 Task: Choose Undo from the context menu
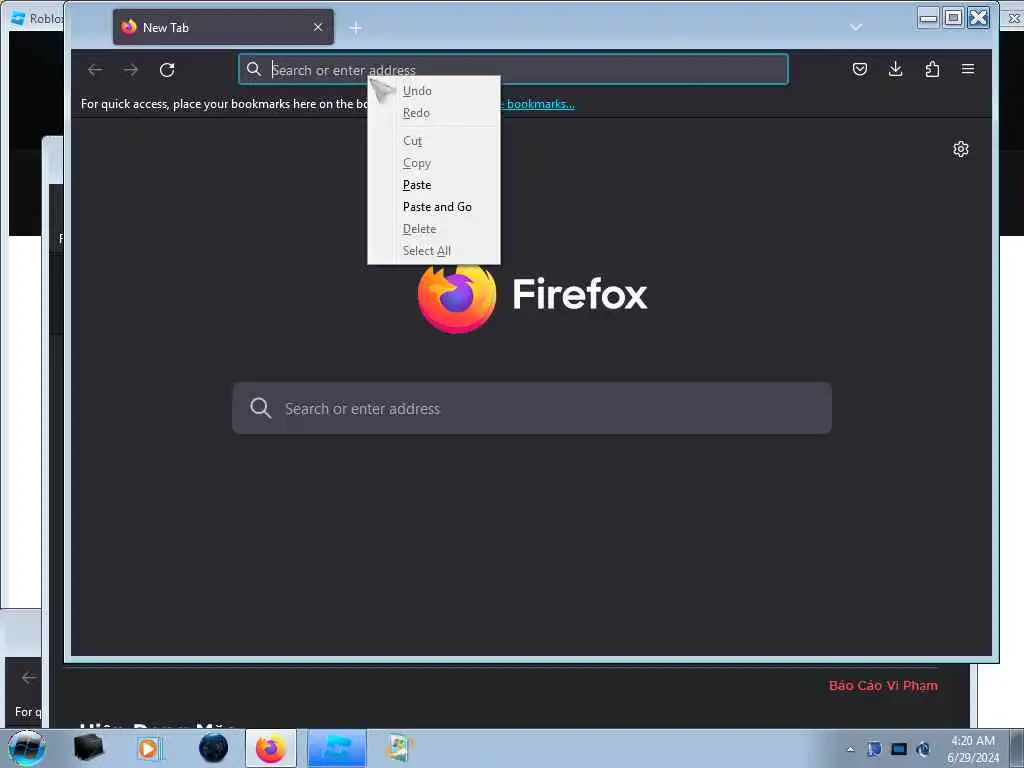pos(434,91)
